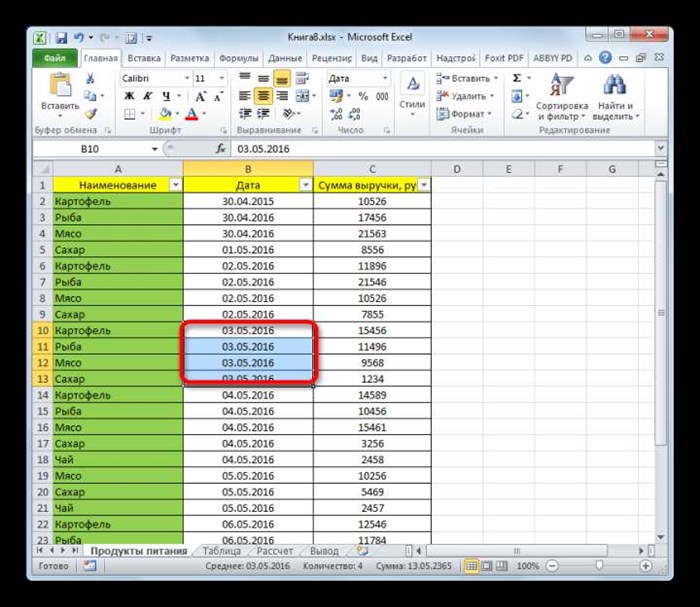Expand the Name Box dropdown arrow
This screenshot has width=700, height=607.
click(x=154, y=149)
